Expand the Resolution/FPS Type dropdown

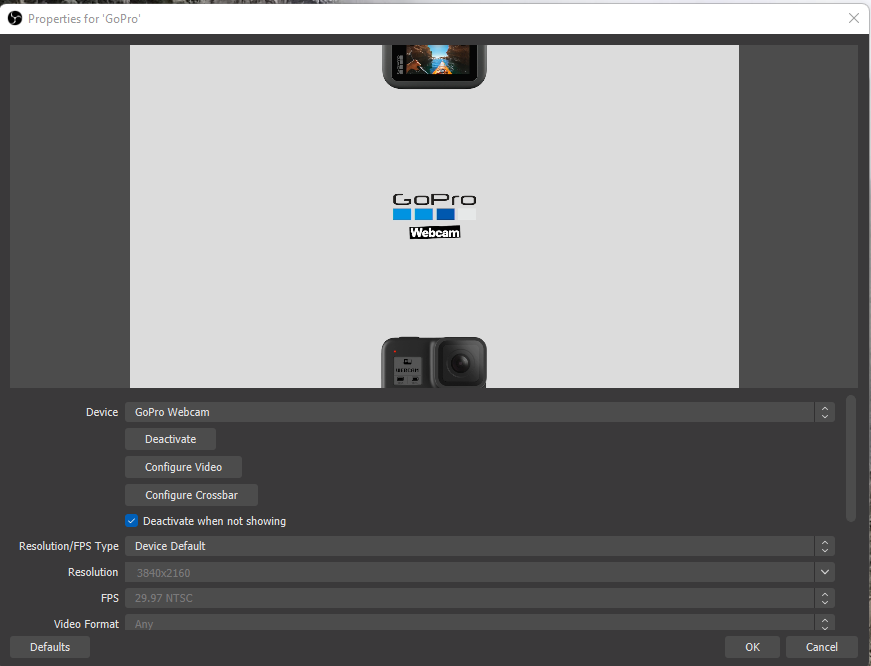[x=479, y=546]
